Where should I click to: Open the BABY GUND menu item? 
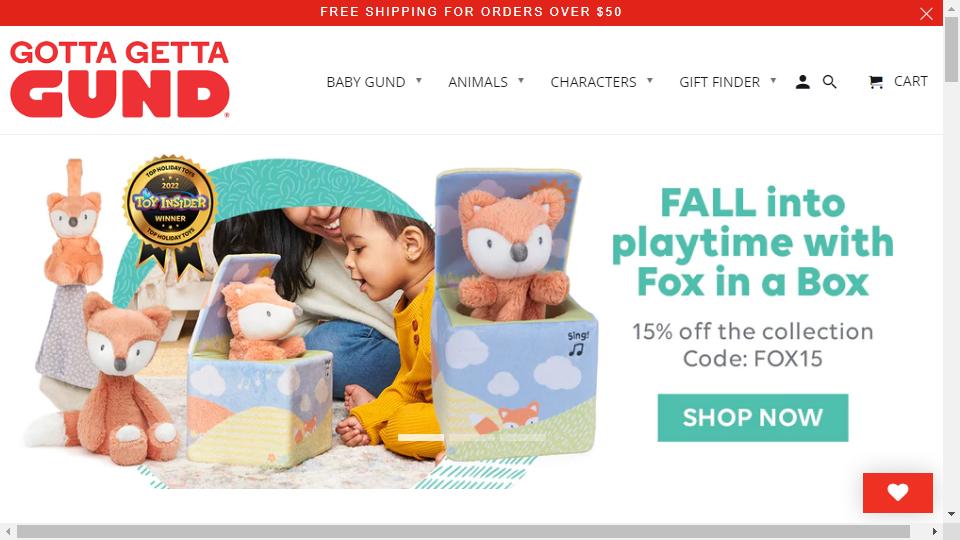366,82
